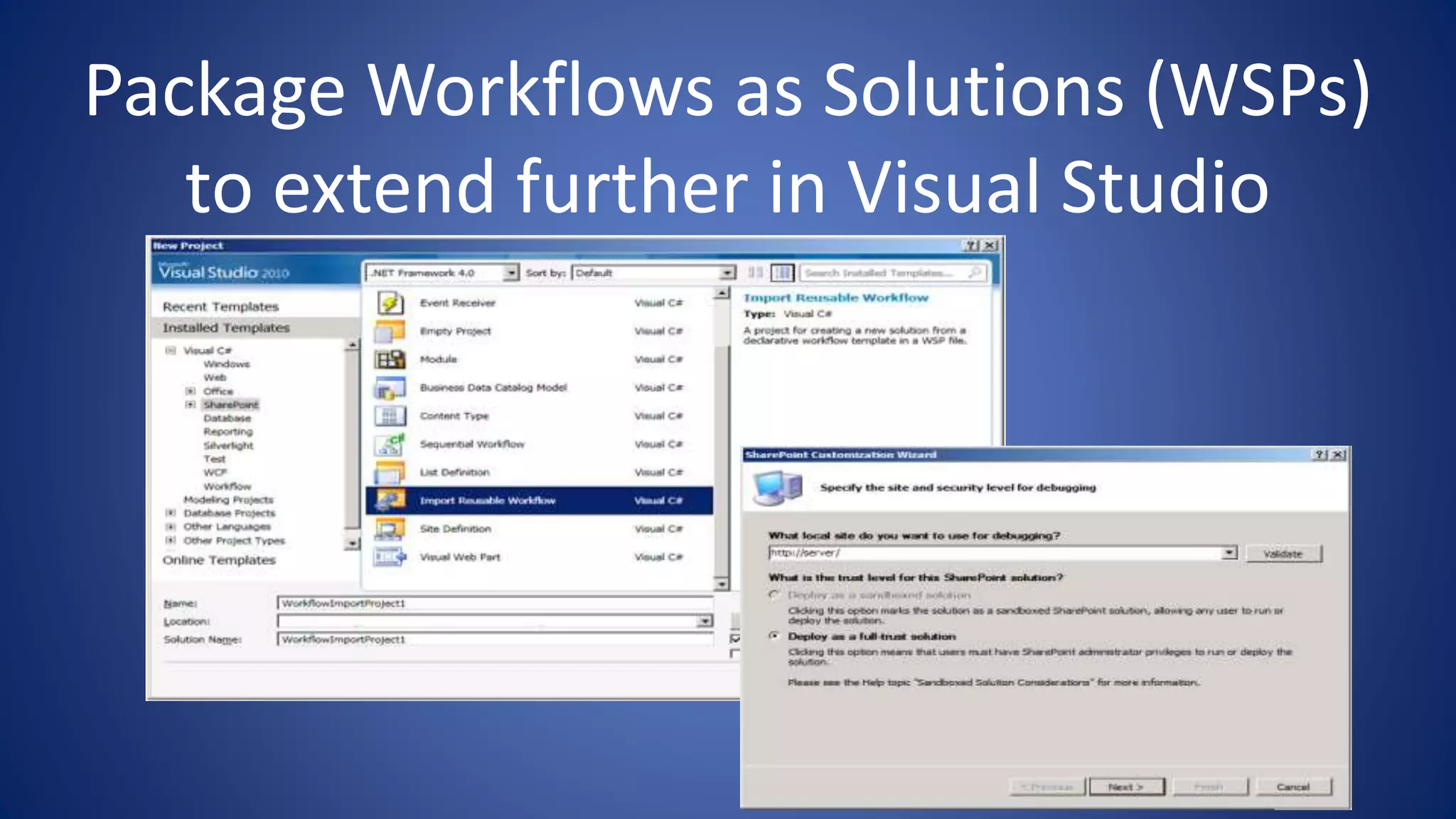Close the SharePoint Customization Wizard

pos(1338,454)
